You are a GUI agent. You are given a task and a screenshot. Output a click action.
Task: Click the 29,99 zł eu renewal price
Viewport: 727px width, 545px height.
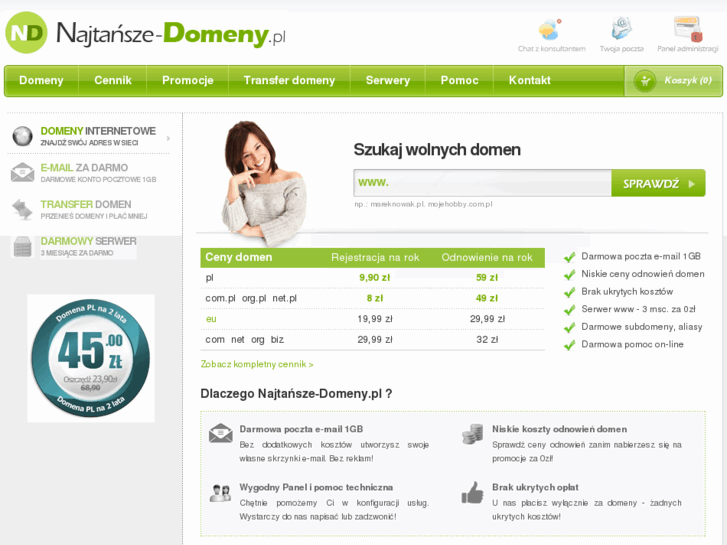[x=487, y=319]
